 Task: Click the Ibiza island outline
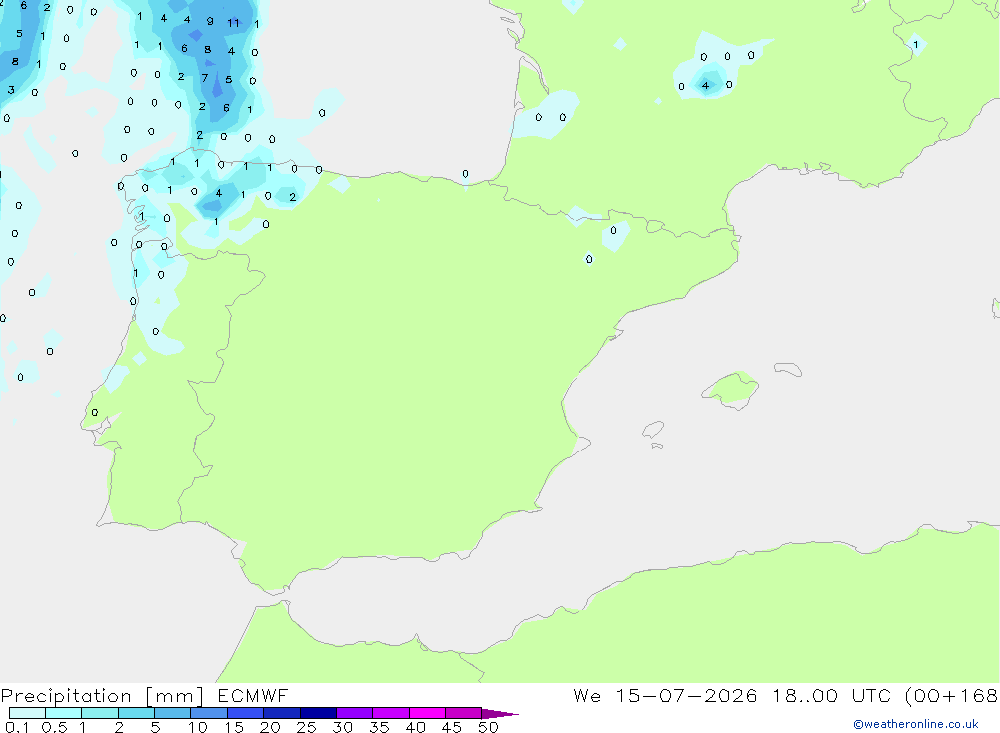coord(653,429)
